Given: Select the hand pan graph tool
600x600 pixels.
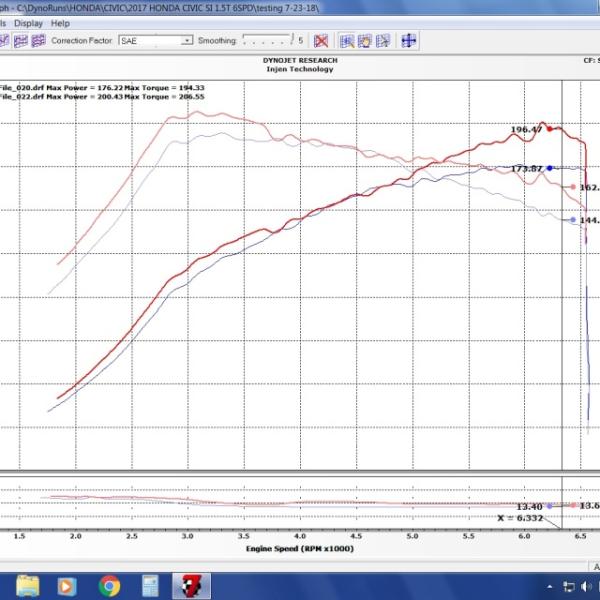Looking at the screenshot, I should click(365, 41).
